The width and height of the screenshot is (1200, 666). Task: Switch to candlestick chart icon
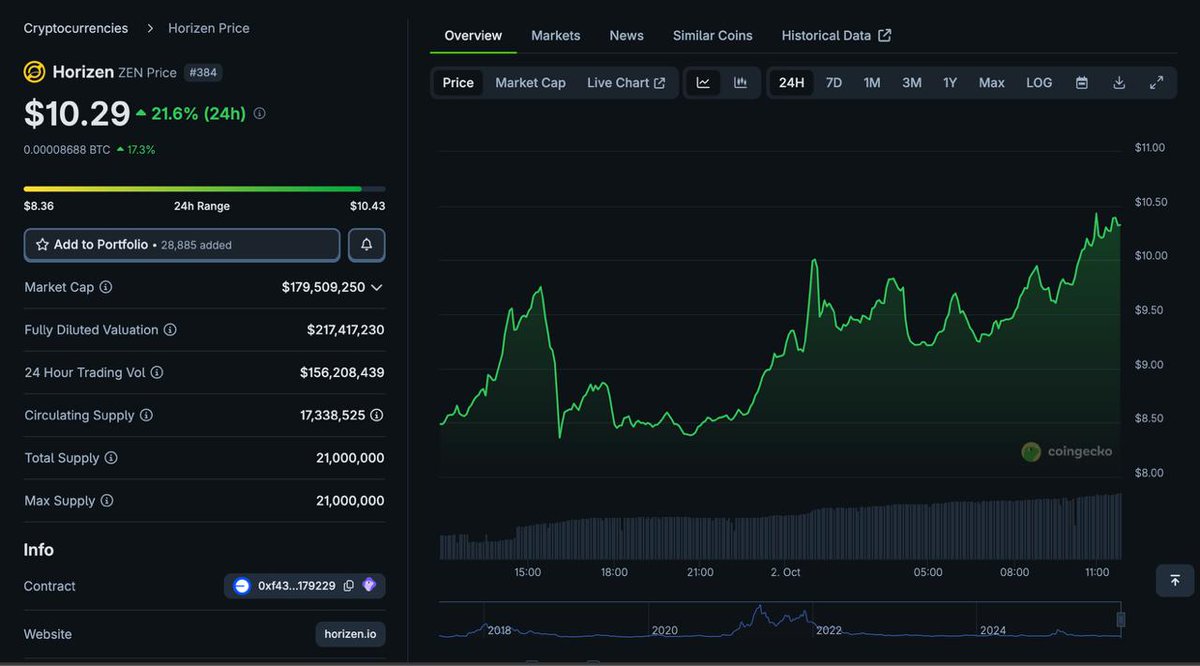pyautogui.click(x=740, y=83)
